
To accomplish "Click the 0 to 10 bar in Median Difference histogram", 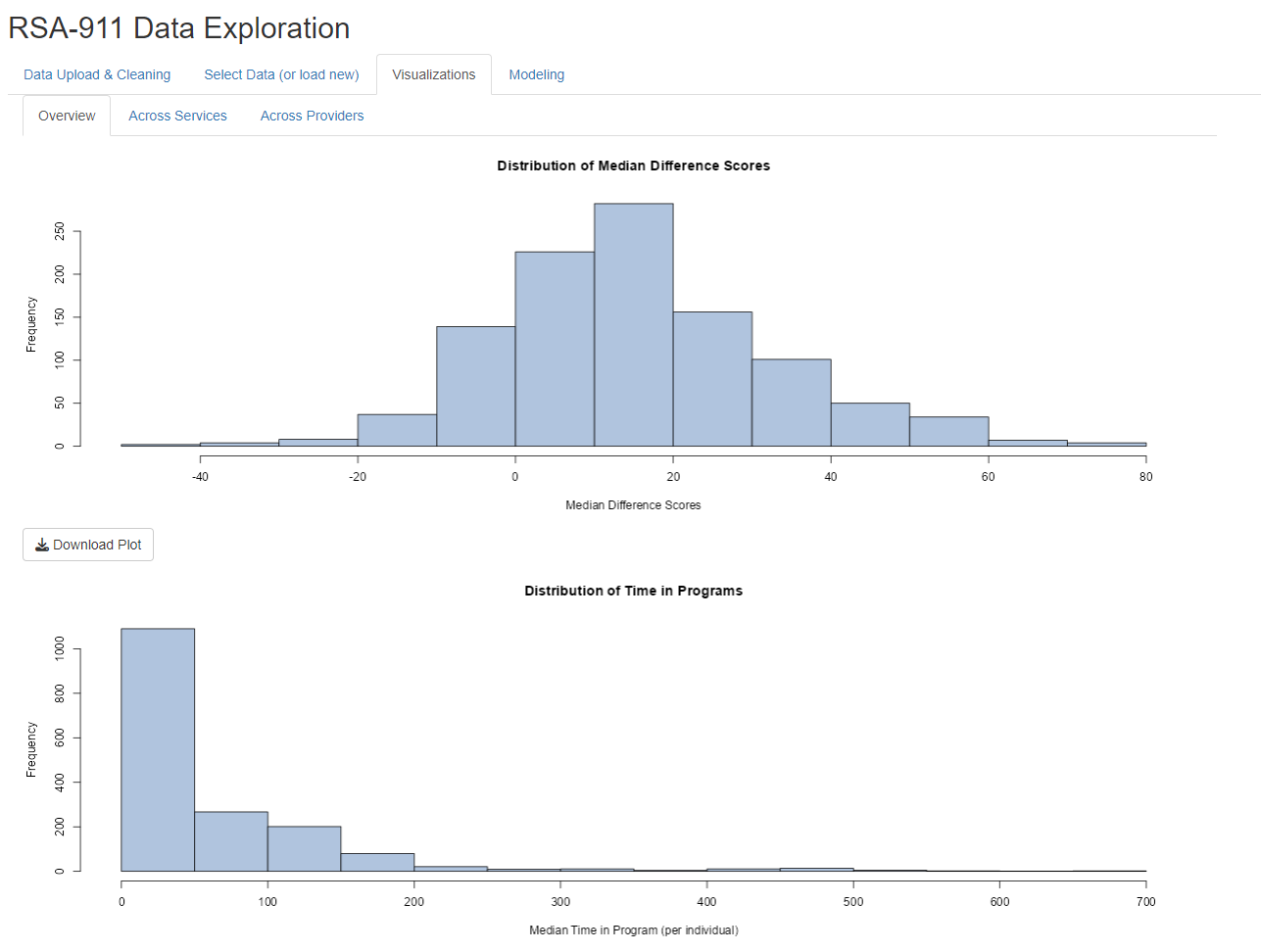I will click(555, 349).
